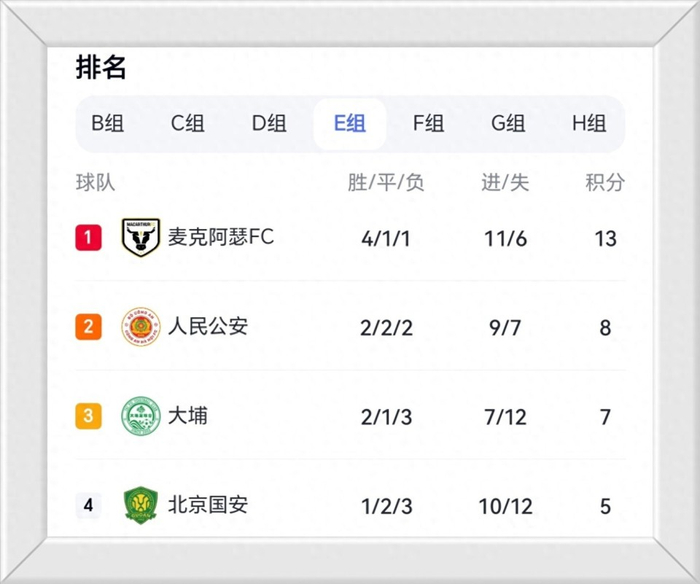Click the 北京国安 green shield logo
Viewport: 700px width, 584px height.
tap(141, 505)
